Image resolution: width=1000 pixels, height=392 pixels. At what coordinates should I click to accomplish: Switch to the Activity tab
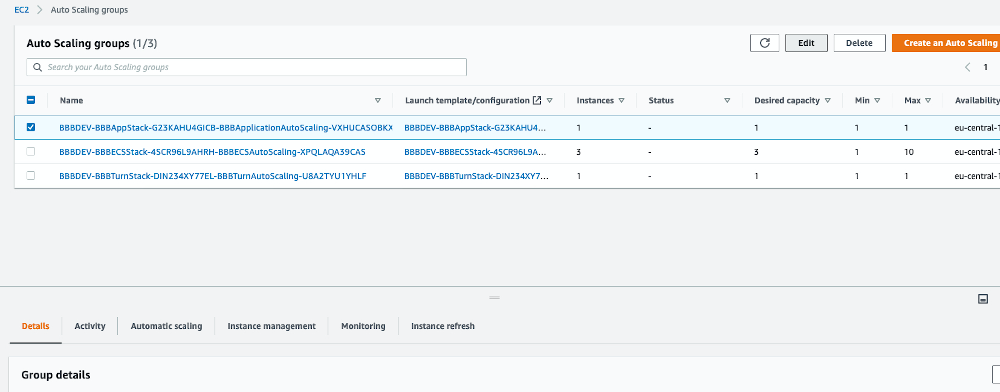click(x=90, y=326)
